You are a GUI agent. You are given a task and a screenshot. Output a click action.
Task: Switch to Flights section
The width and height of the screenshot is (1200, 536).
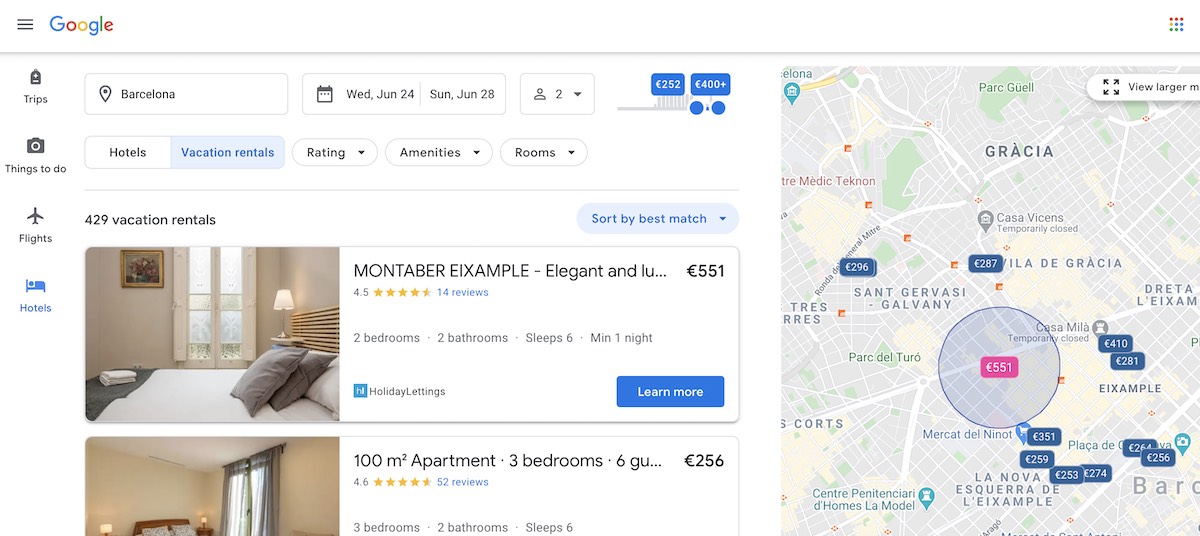tap(35, 226)
